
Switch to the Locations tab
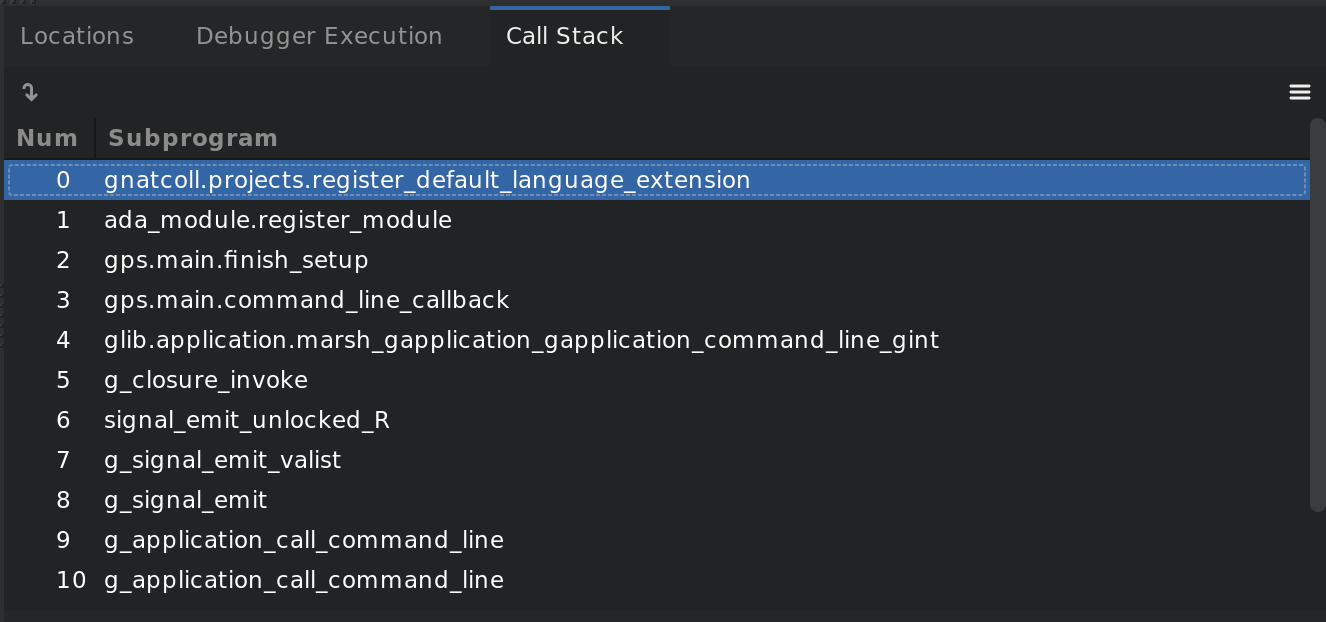click(x=77, y=36)
